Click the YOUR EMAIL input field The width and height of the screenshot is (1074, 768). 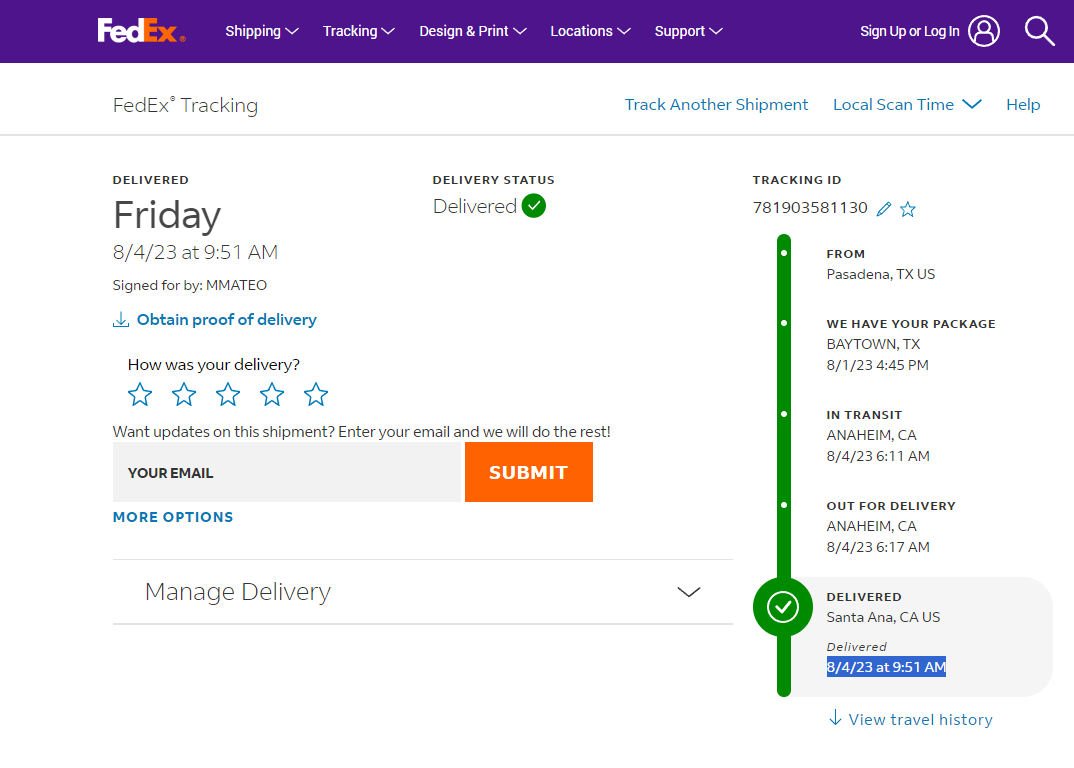tap(288, 472)
